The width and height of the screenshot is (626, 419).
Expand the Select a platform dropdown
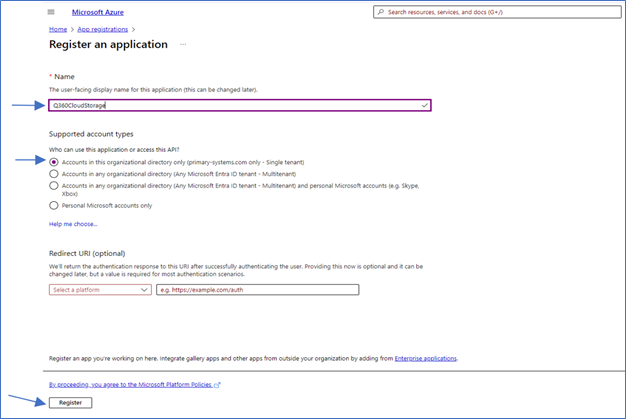click(100, 290)
